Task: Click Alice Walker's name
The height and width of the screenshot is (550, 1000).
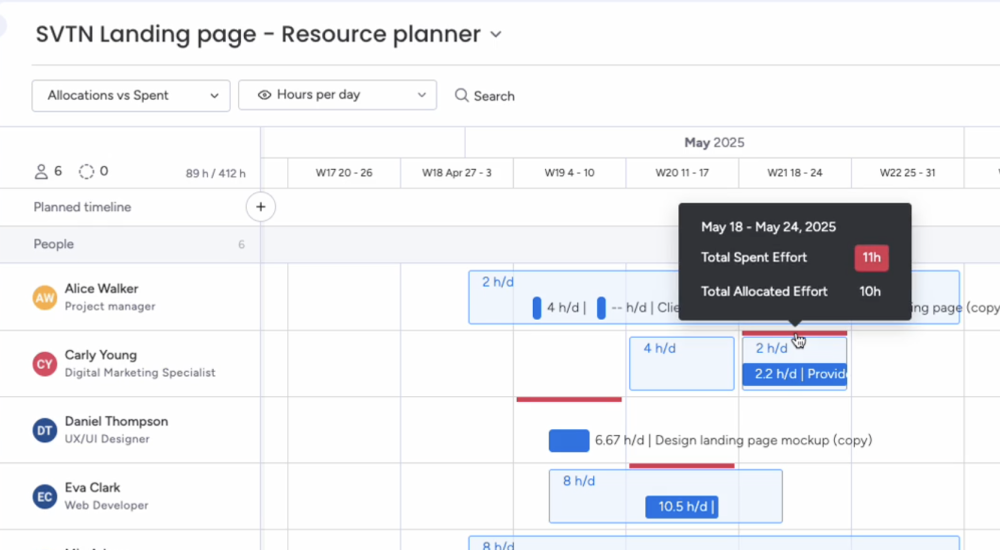Action: point(101,289)
